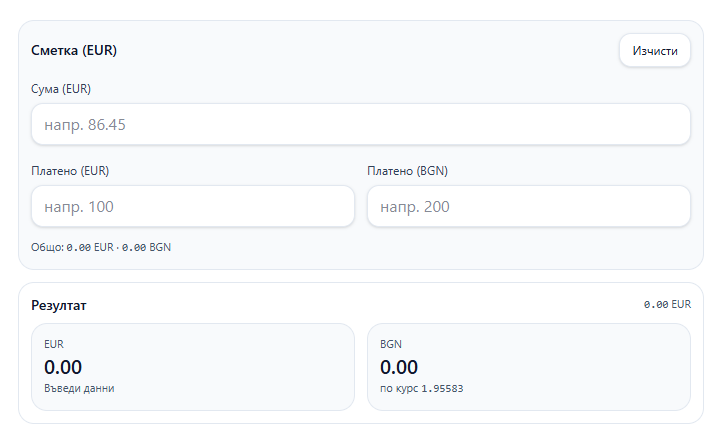The image size is (723, 444).
Task: Click the Въведи данни hint text
Action: (79, 388)
